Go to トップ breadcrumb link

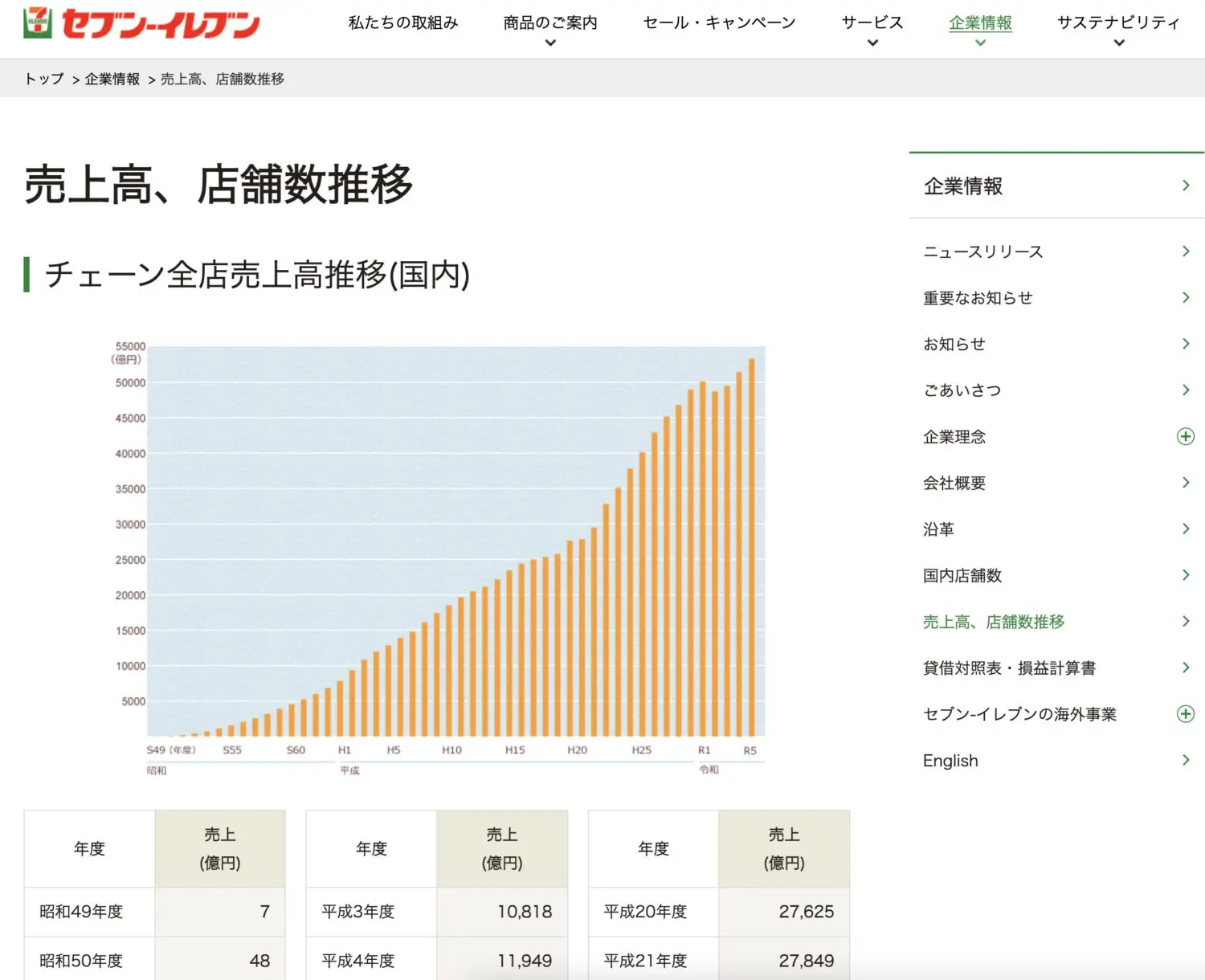(x=44, y=79)
